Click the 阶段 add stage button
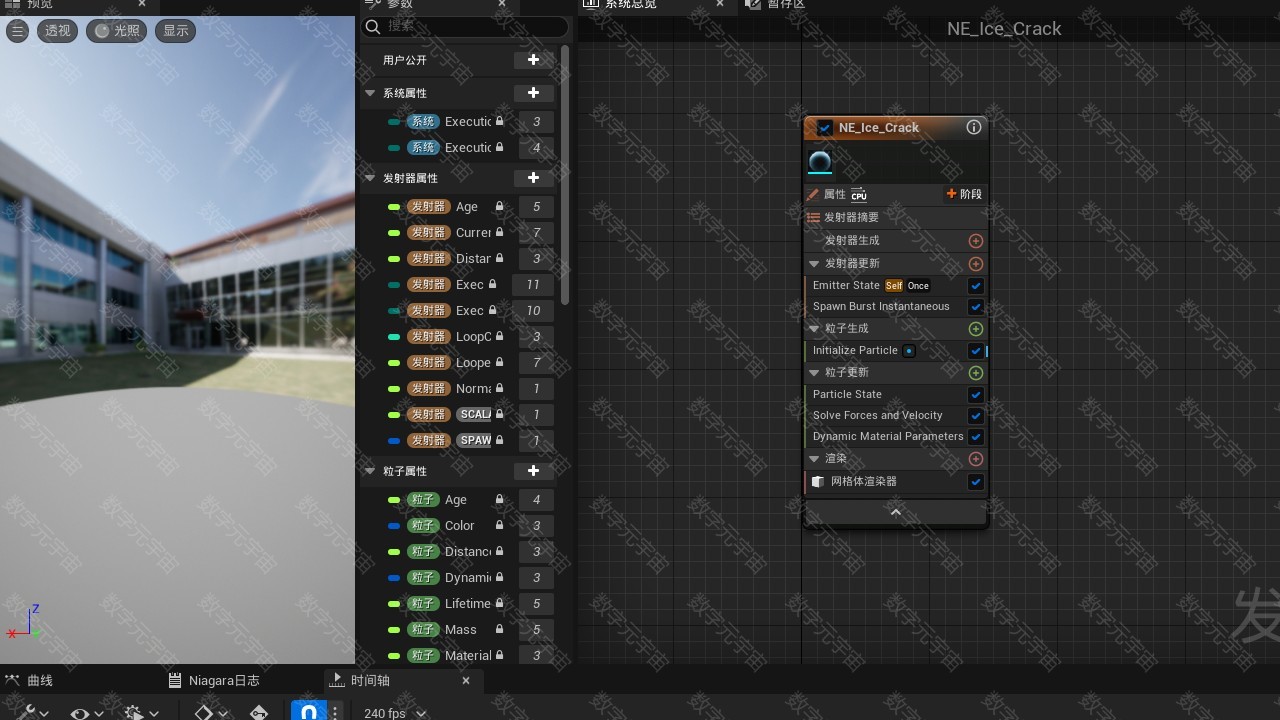1280x720 pixels. pyautogui.click(x=964, y=194)
